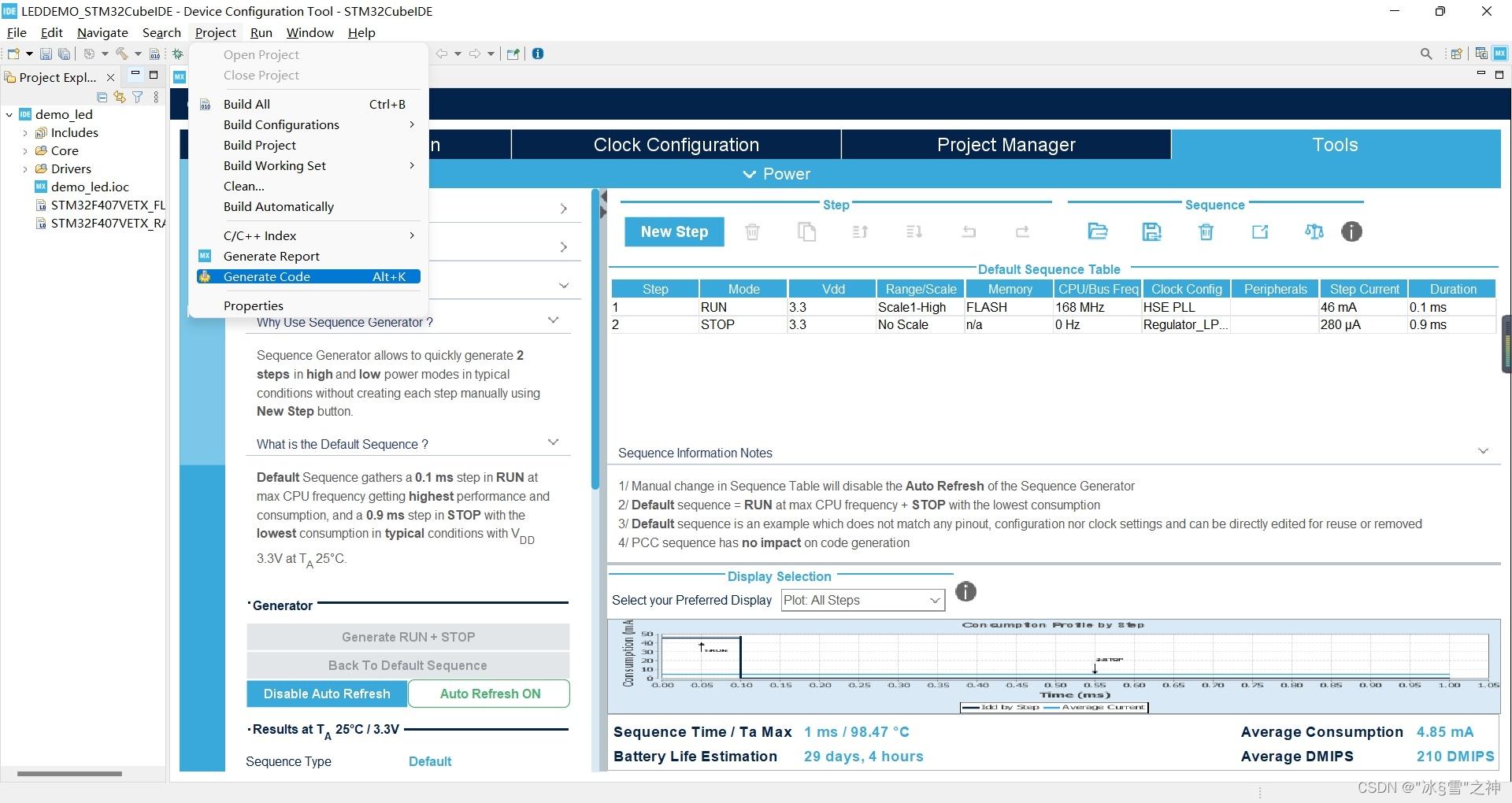
Task: Collapse Sequence Information Notes chevron
Action: coord(1483,451)
